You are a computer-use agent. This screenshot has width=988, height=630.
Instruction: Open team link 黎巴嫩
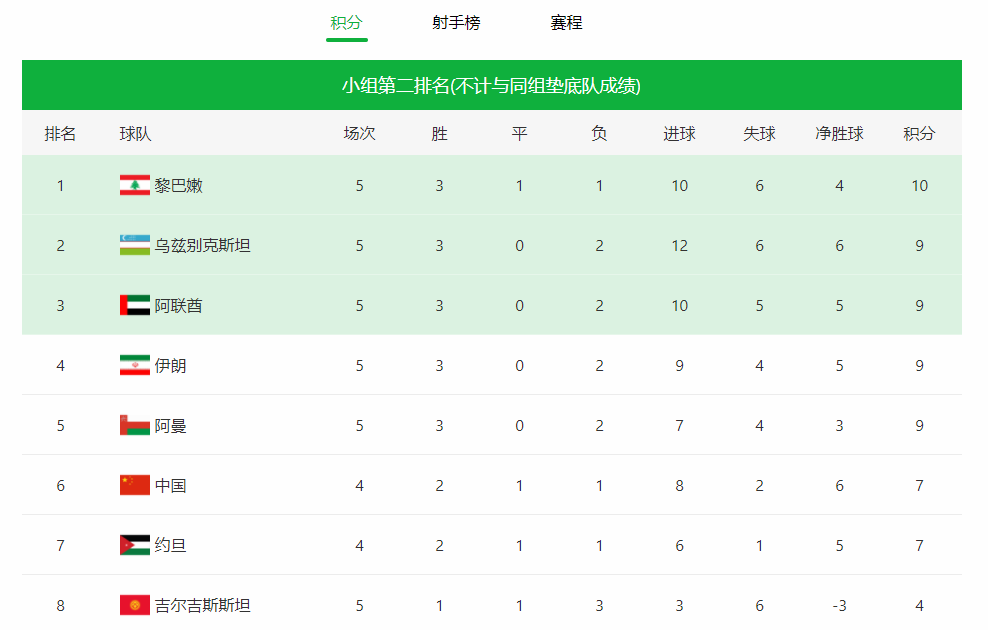[178, 185]
